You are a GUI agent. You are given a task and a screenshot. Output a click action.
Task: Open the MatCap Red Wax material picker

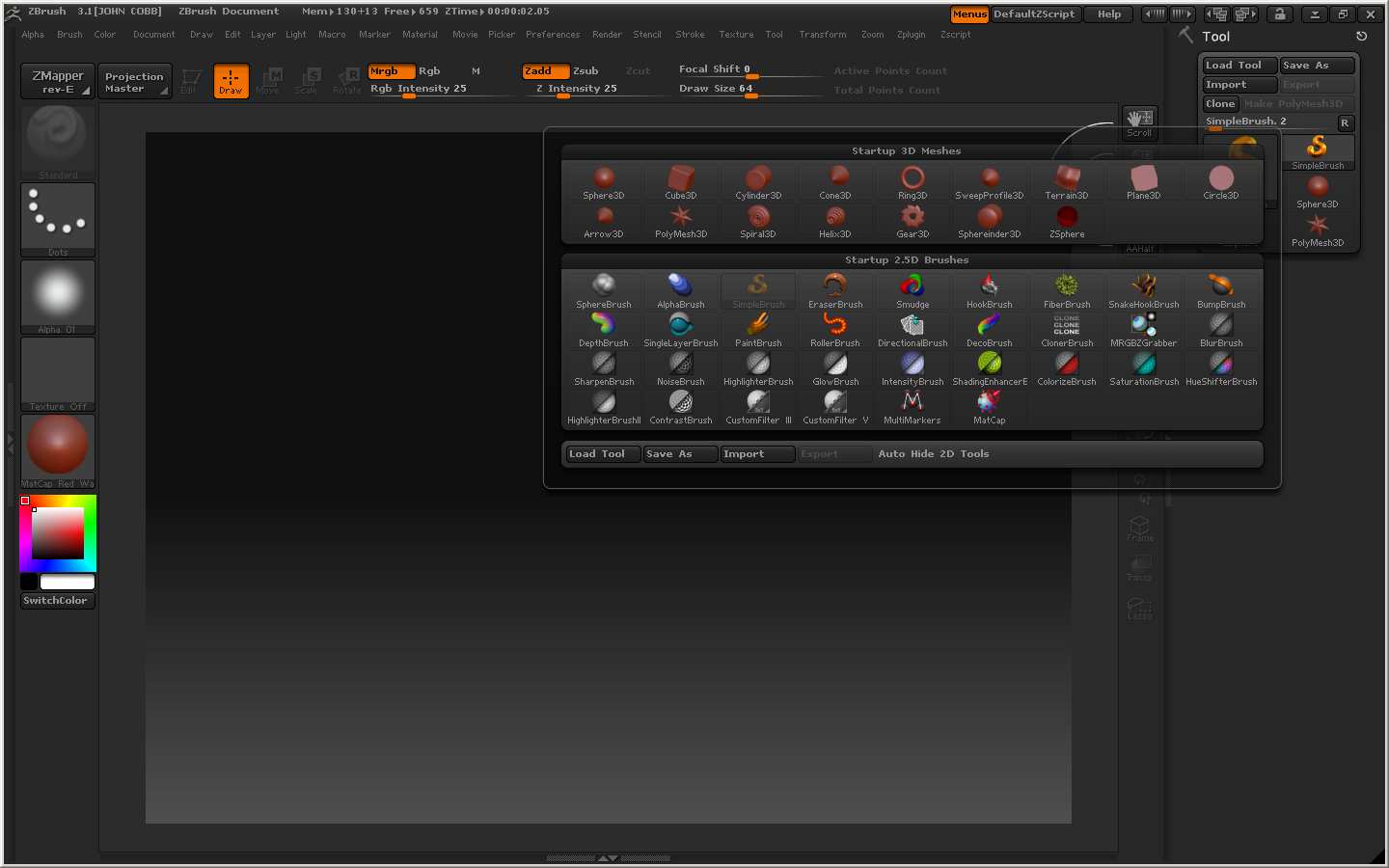click(x=58, y=449)
